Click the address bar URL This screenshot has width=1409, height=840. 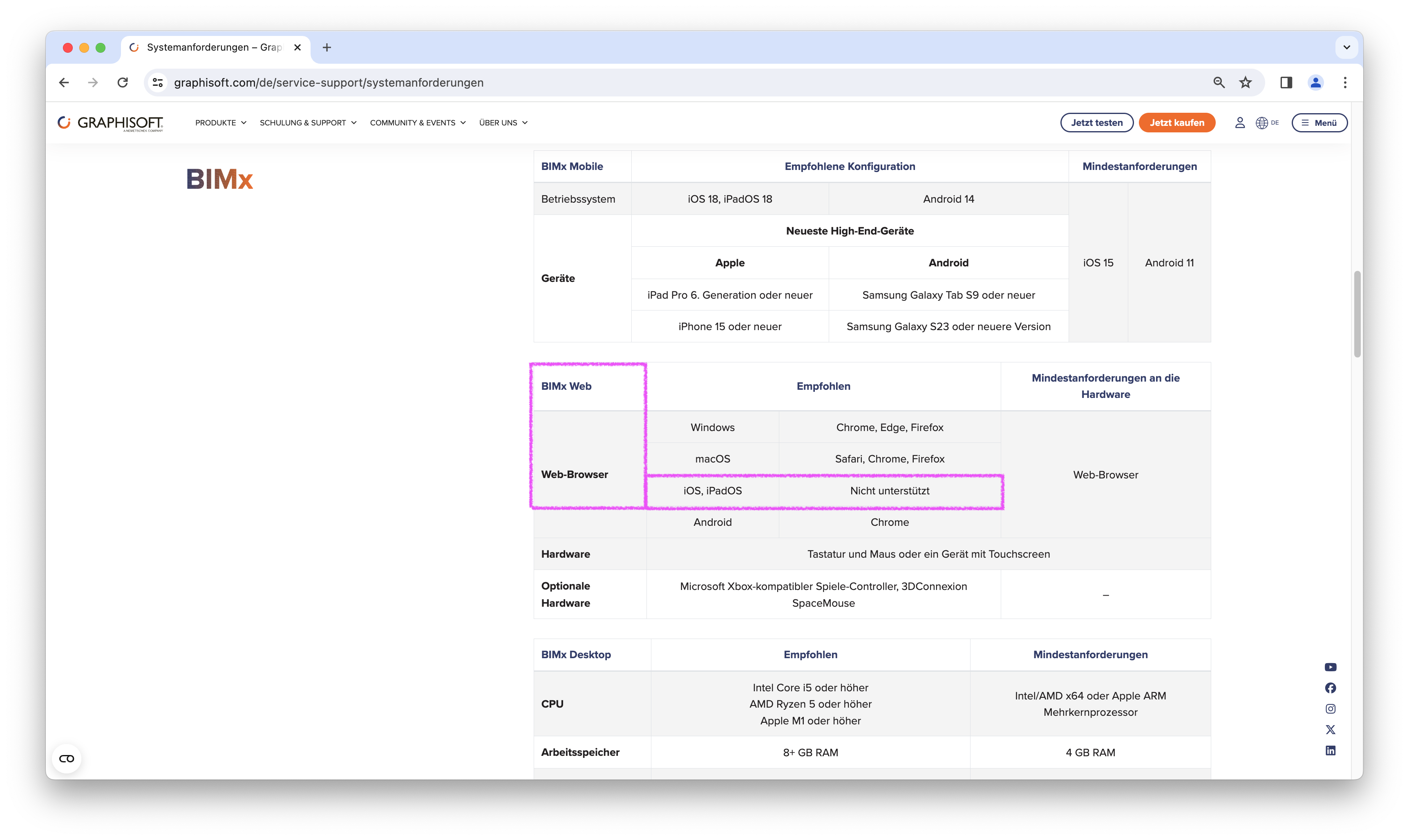[x=328, y=83]
